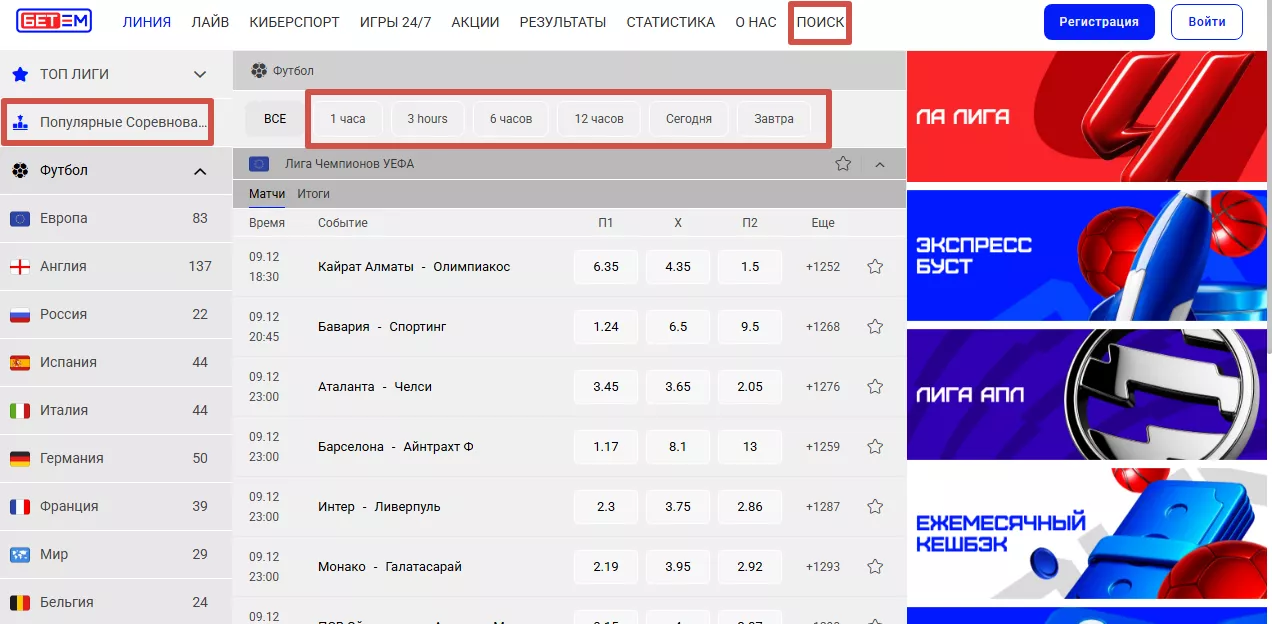Select odds 1.5 for Олимпиакос to win
Image resolution: width=1272 pixels, height=624 pixels.
click(750, 266)
